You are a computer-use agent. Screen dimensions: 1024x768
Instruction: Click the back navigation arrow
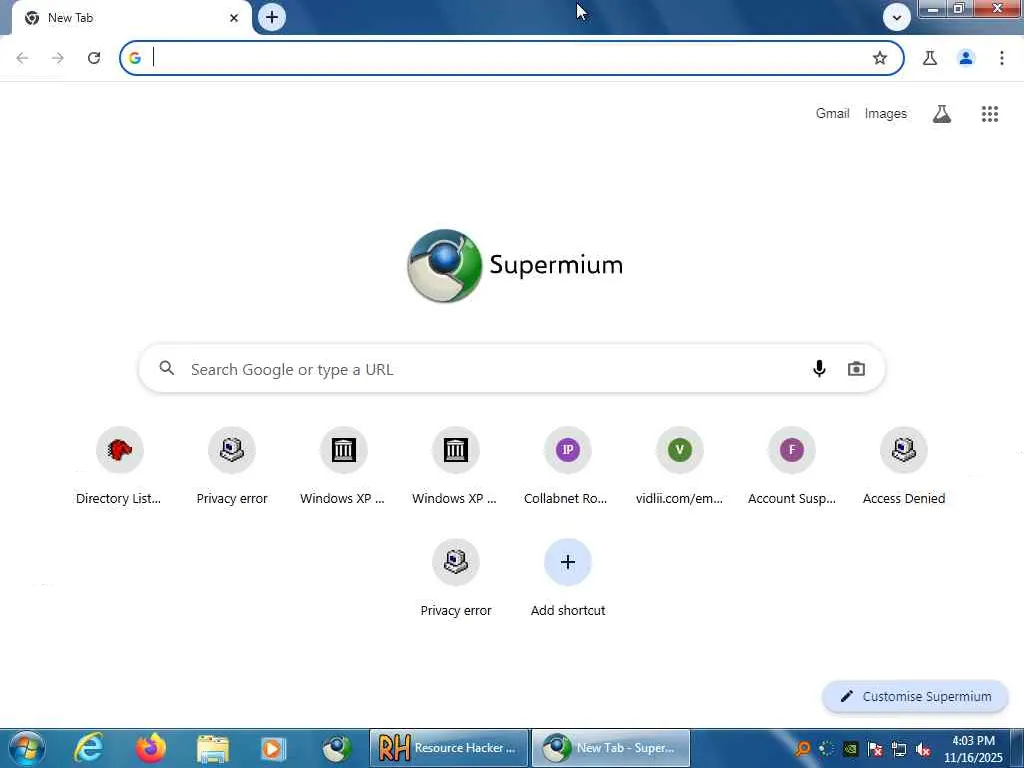coord(22,58)
